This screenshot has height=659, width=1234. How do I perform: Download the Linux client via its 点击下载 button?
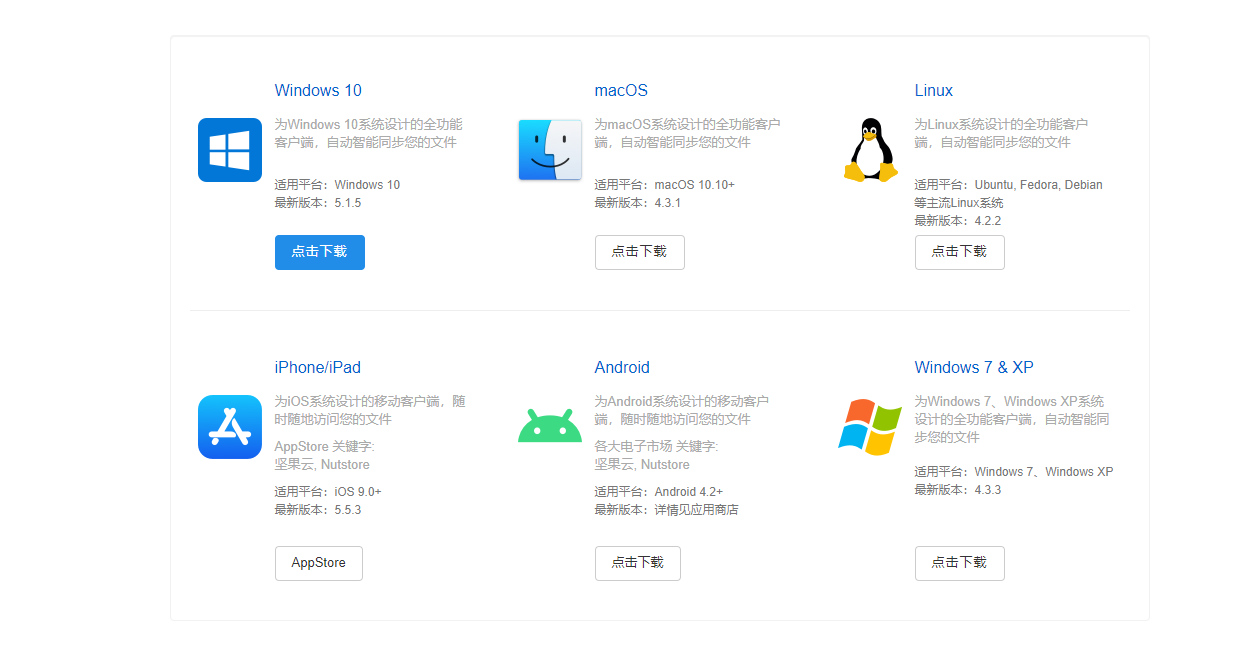(960, 252)
